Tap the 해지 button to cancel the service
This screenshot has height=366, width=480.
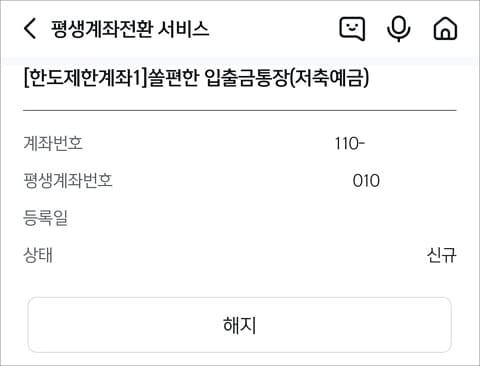[239, 325]
